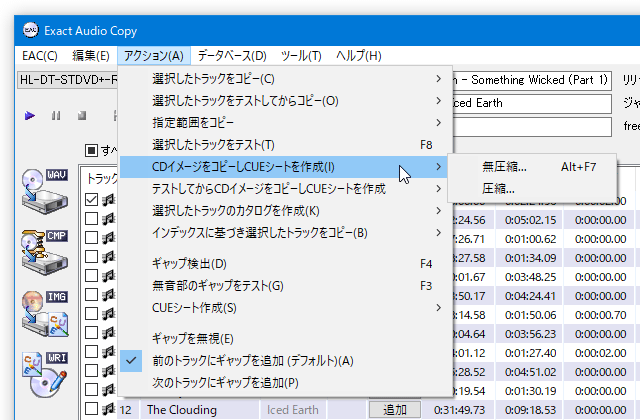Image resolution: width=640 pixels, height=420 pixels.
Task: Check the track checkbox in the 0:04:24.41 row
Action: 91,295
